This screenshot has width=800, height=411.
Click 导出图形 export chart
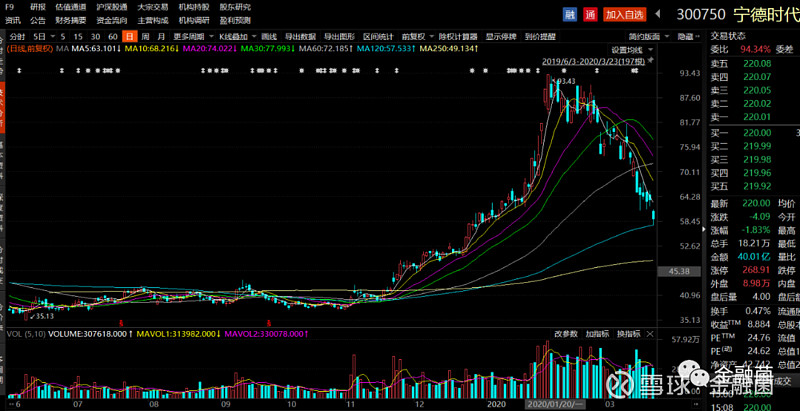coord(339,37)
